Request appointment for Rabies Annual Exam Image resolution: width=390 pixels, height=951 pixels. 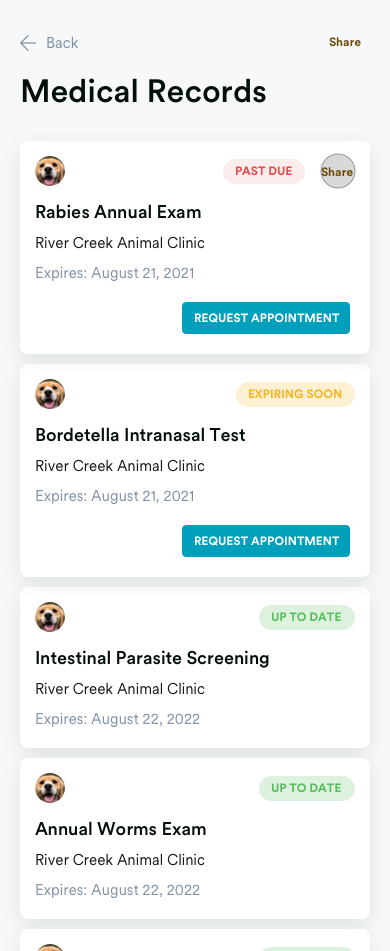266,318
